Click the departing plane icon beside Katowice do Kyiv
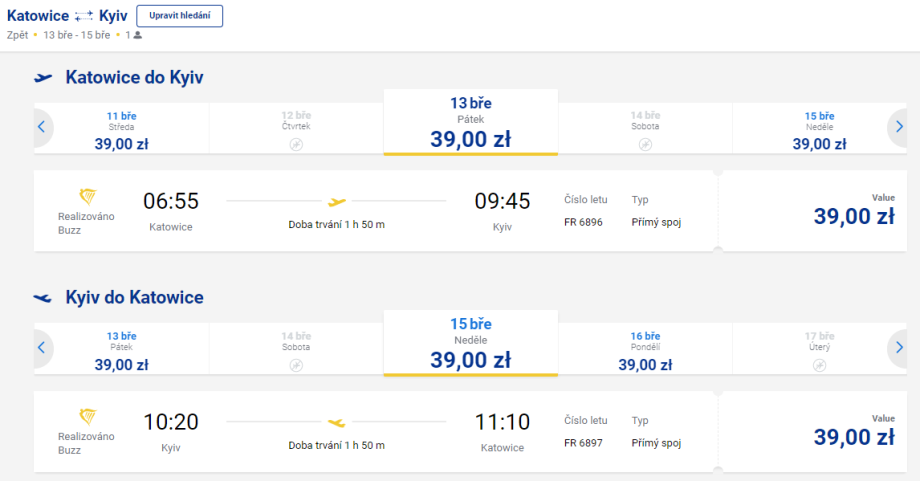920x481 pixels. click(x=43, y=77)
